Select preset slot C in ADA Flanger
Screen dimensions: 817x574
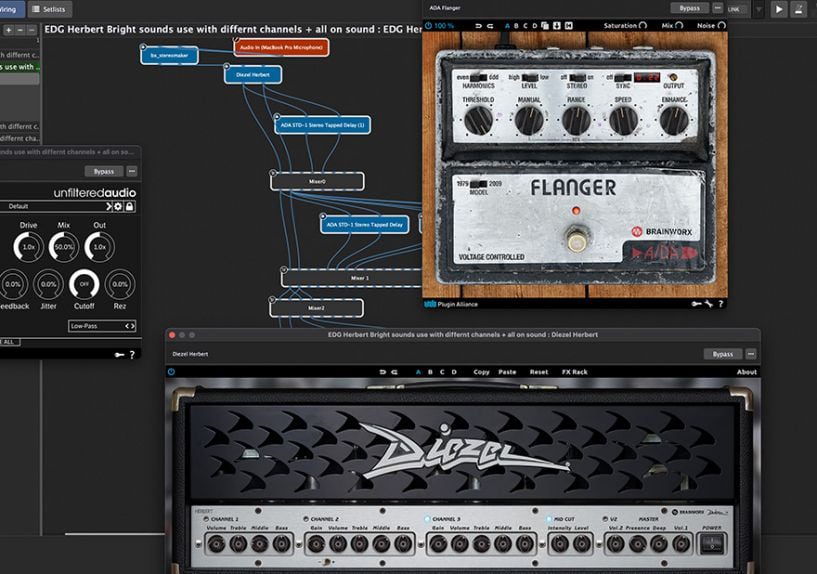coord(525,26)
